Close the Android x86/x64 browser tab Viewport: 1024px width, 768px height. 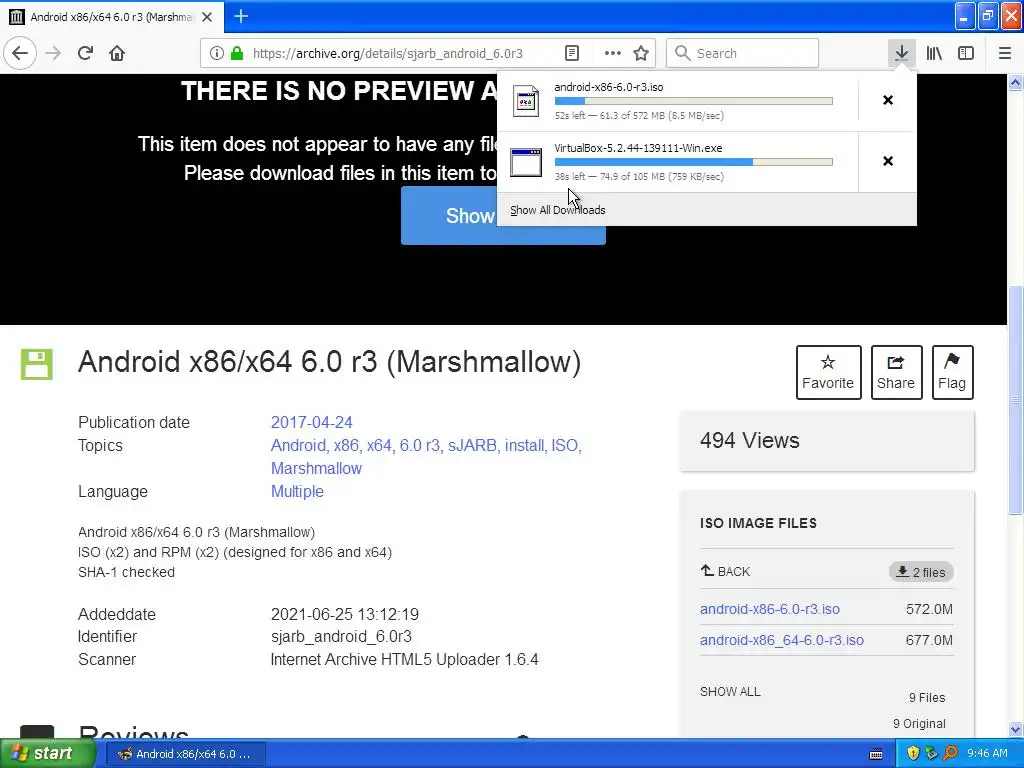tap(207, 17)
